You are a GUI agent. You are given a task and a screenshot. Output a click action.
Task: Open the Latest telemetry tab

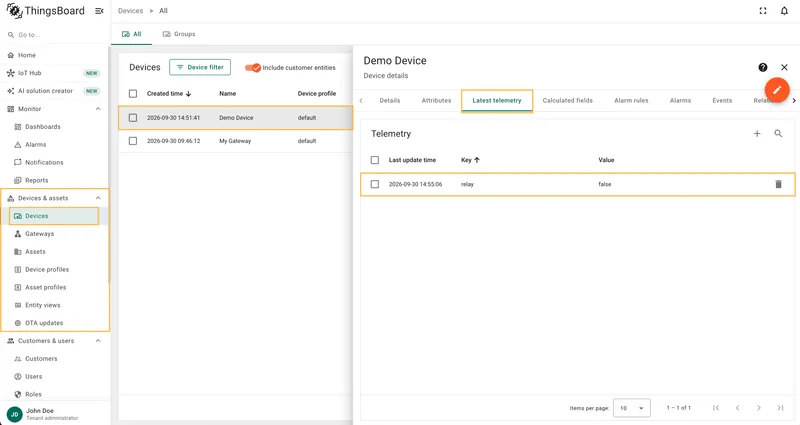point(497,101)
